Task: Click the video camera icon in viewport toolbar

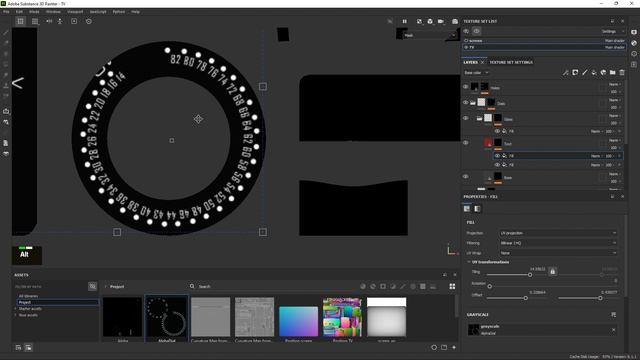Action: [441, 21]
